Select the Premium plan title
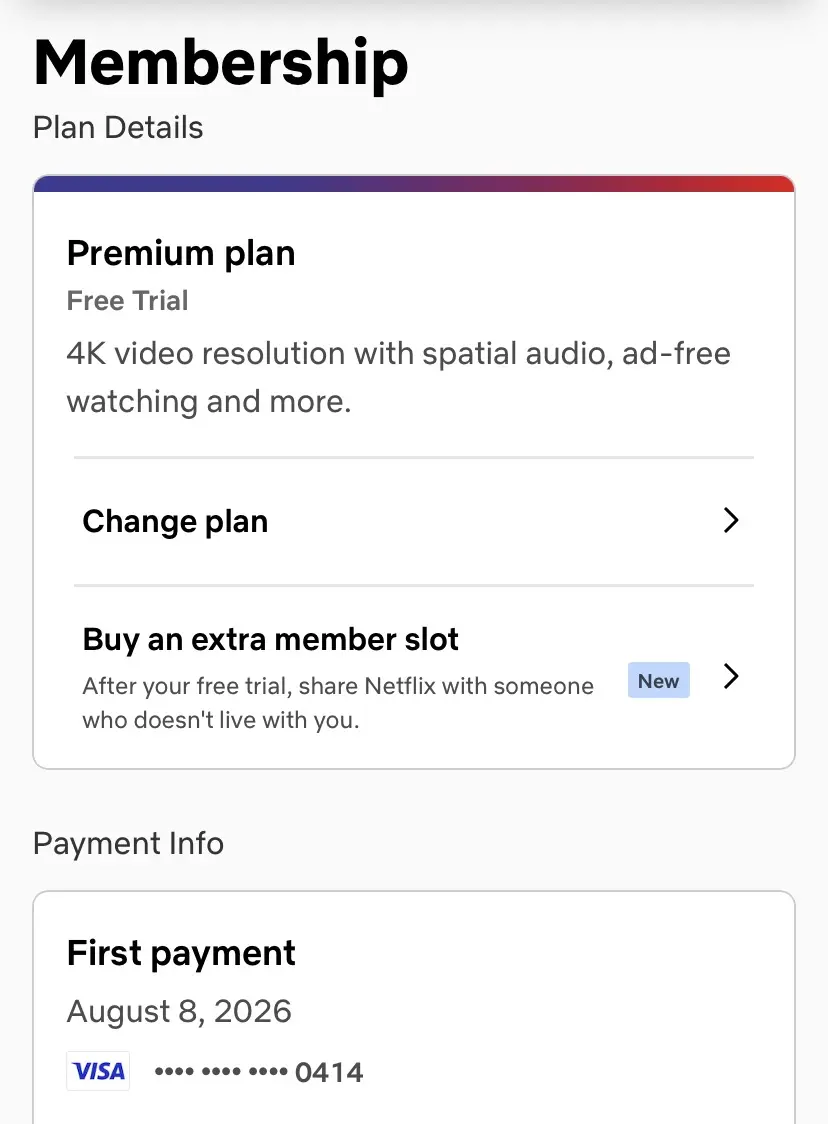Viewport: 828px width, 1124px height. point(181,254)
